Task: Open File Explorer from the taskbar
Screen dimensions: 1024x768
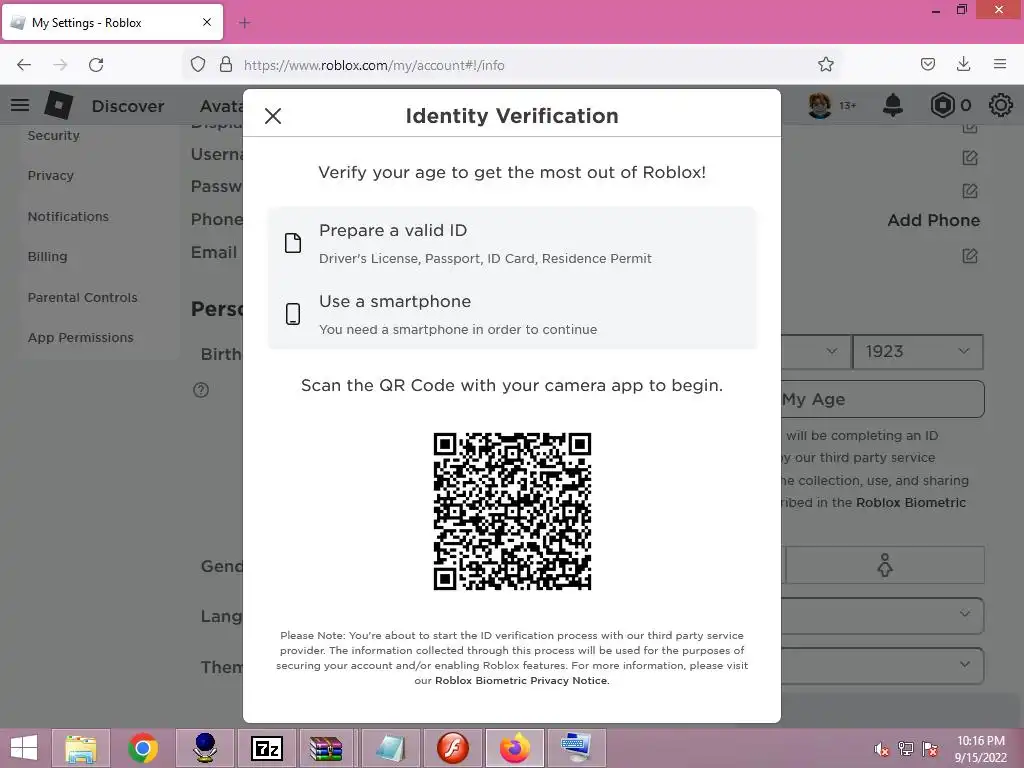Action: tap(81, 748)
